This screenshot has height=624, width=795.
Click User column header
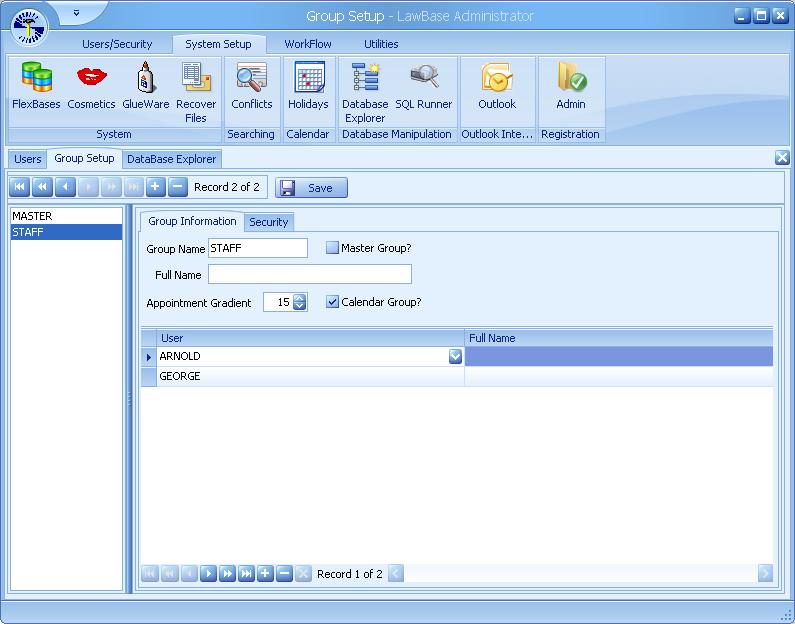coord(310,338)
